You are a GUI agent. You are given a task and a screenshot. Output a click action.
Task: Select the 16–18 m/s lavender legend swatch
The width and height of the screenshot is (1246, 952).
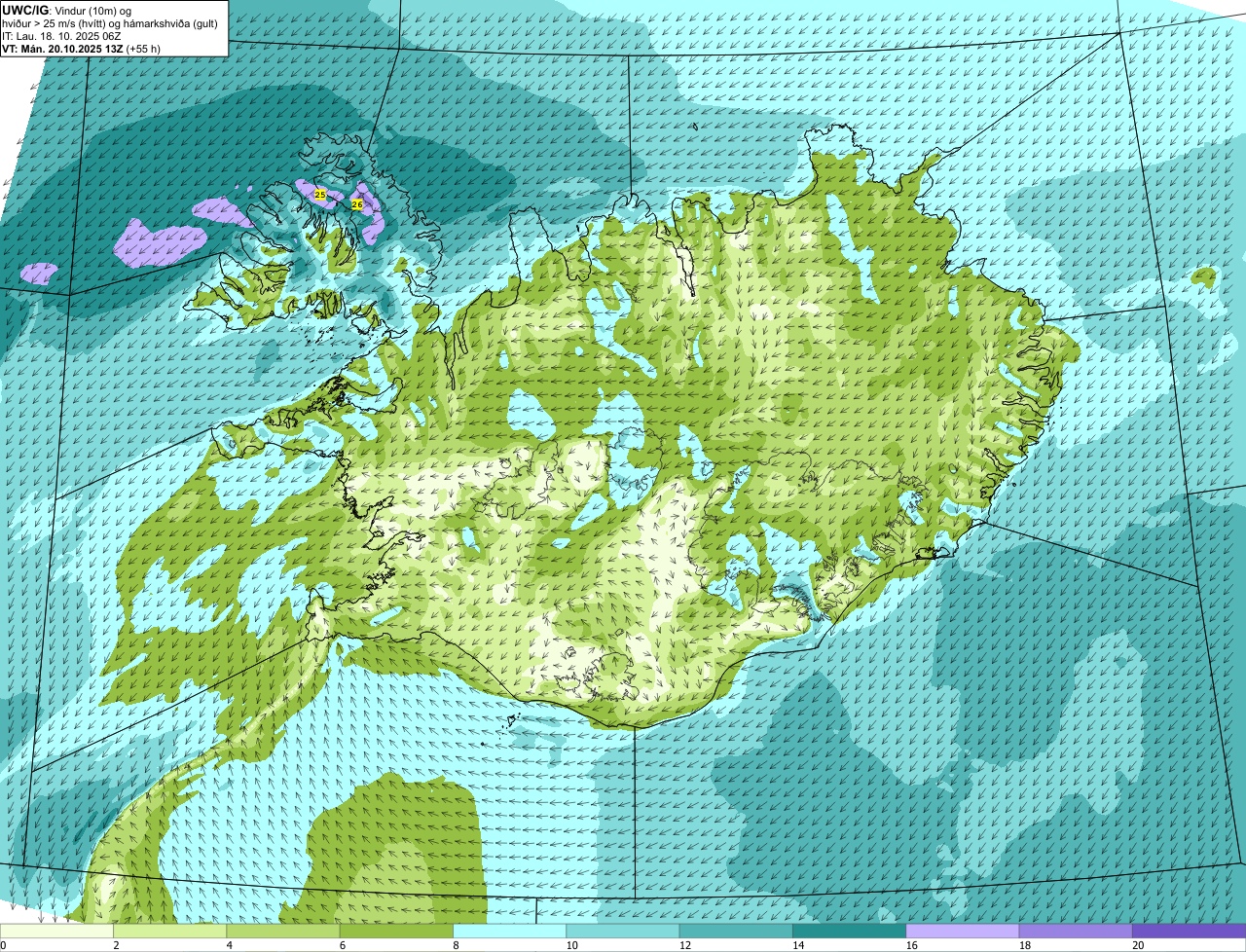click(x=963, y=932)
